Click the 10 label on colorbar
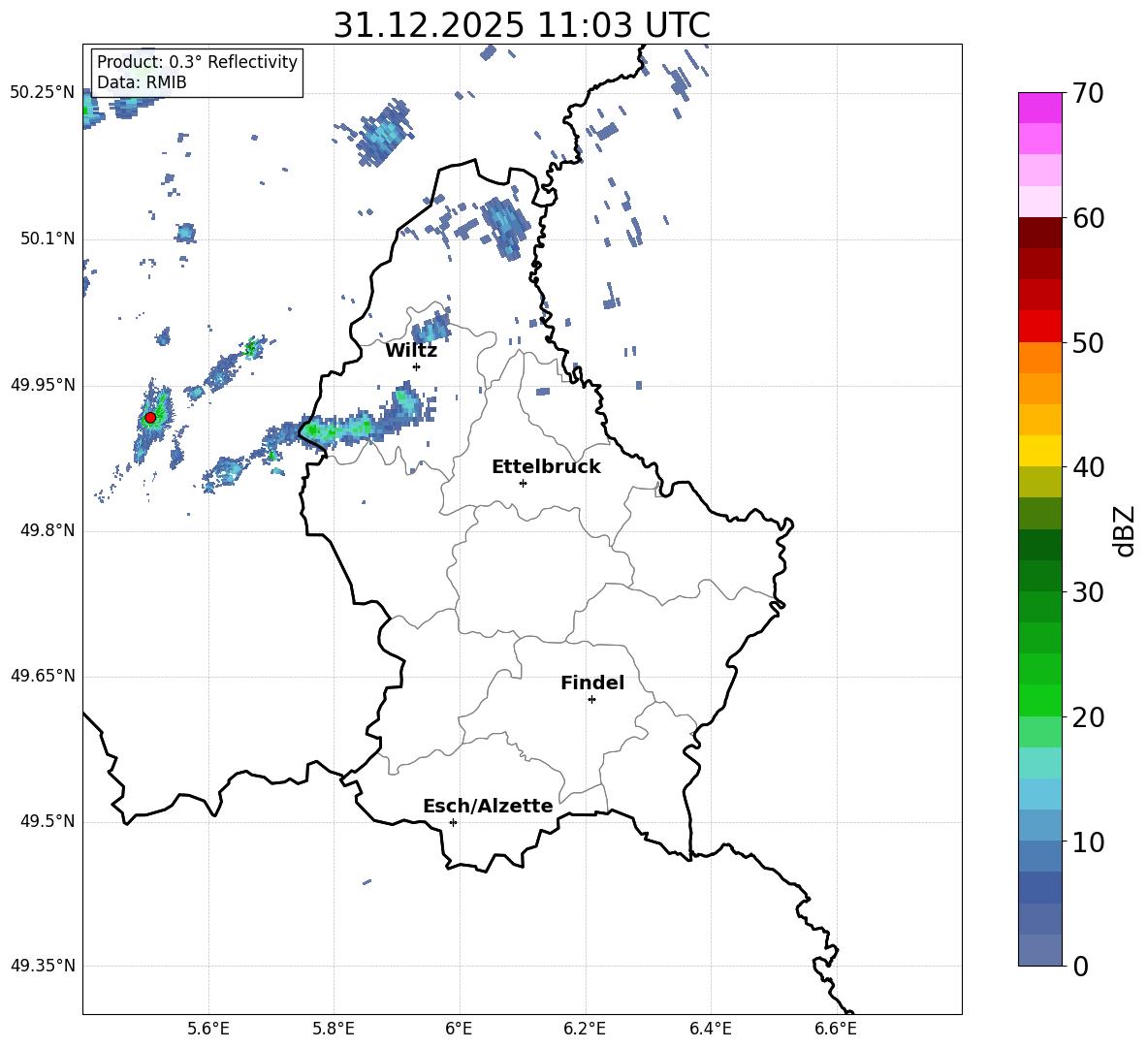The width and height of the screenshot is (1148, 1048). pos(1088,842)
